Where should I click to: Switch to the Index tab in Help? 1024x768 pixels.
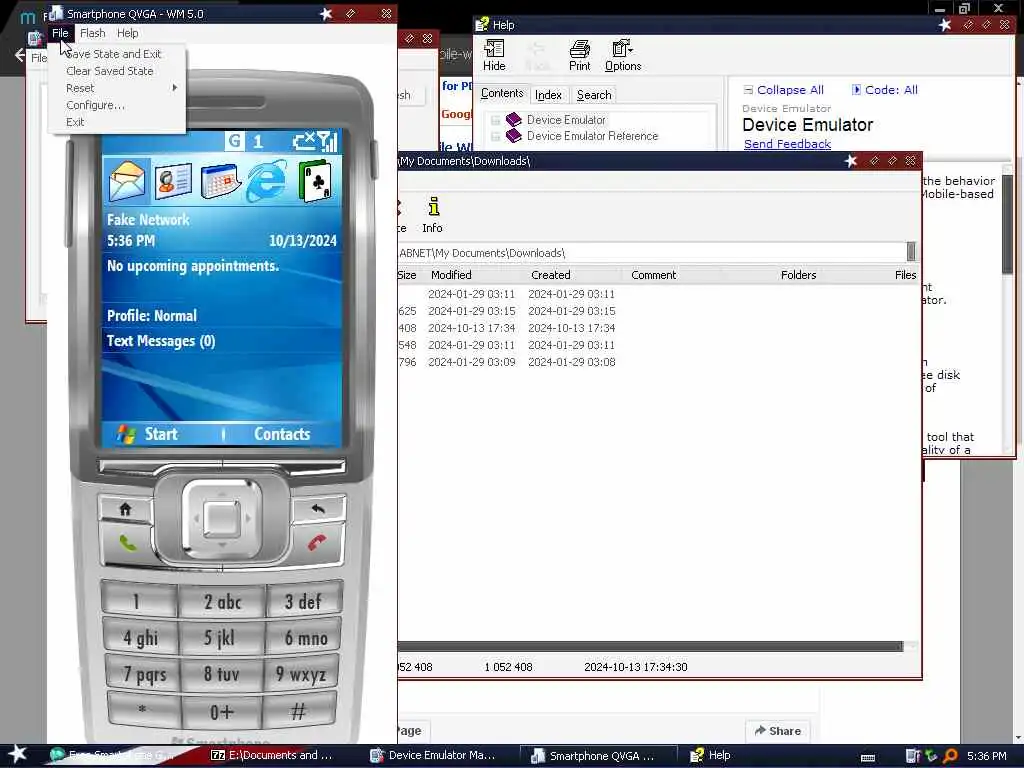coord(548,95)
